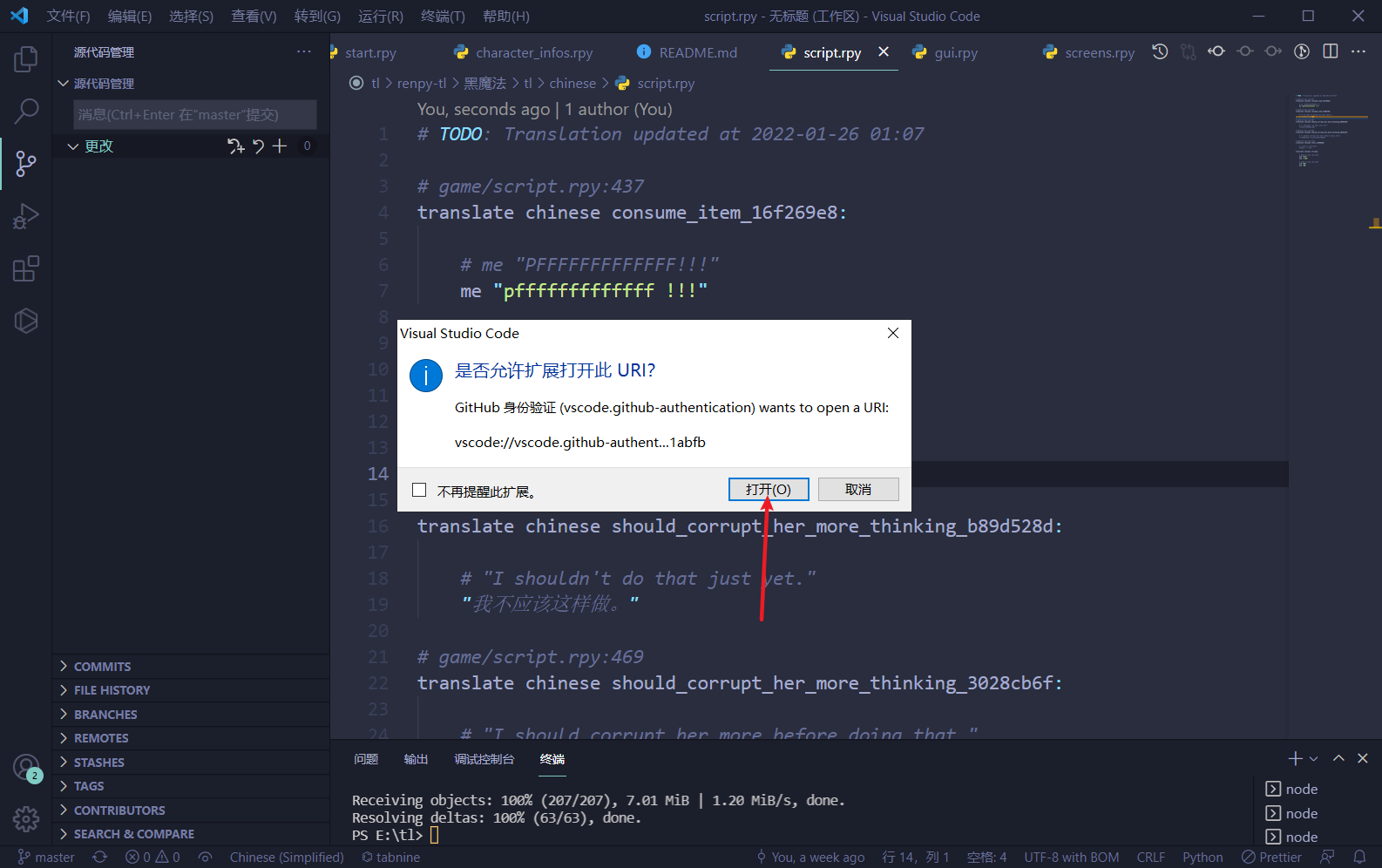
Task: Open all changes icon in changes row
Action: [236, 146]
